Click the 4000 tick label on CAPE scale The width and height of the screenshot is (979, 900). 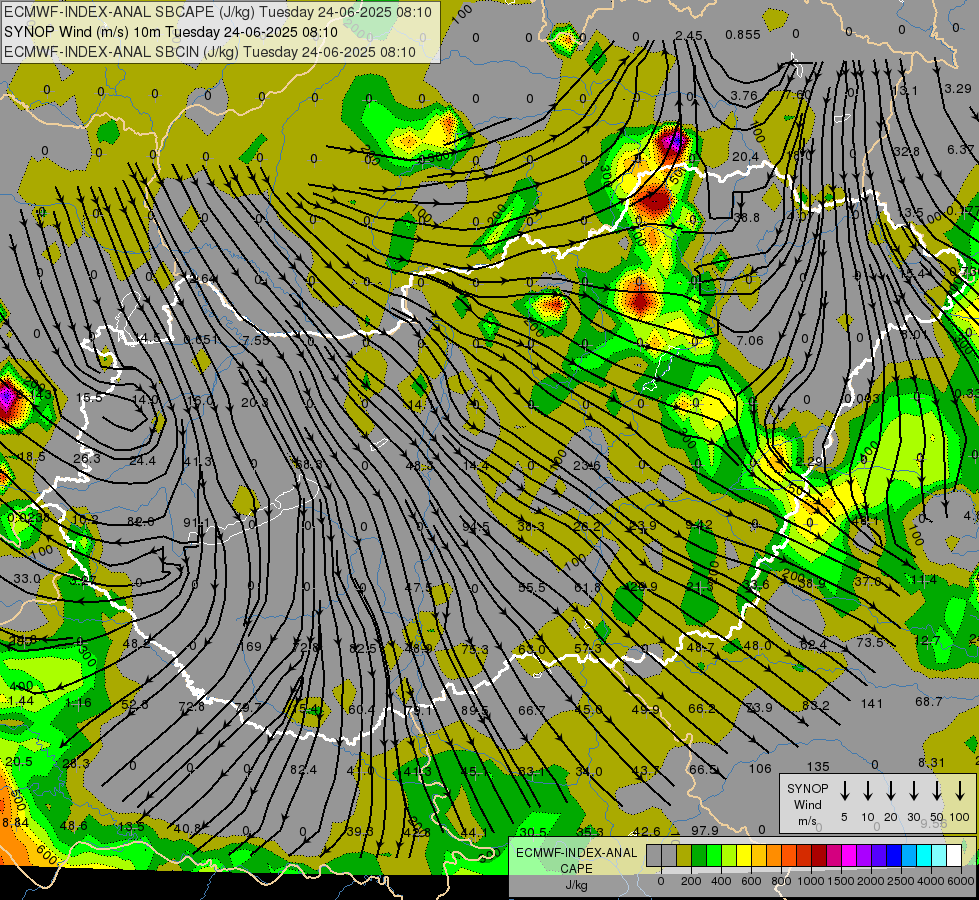tap(931, 881)
